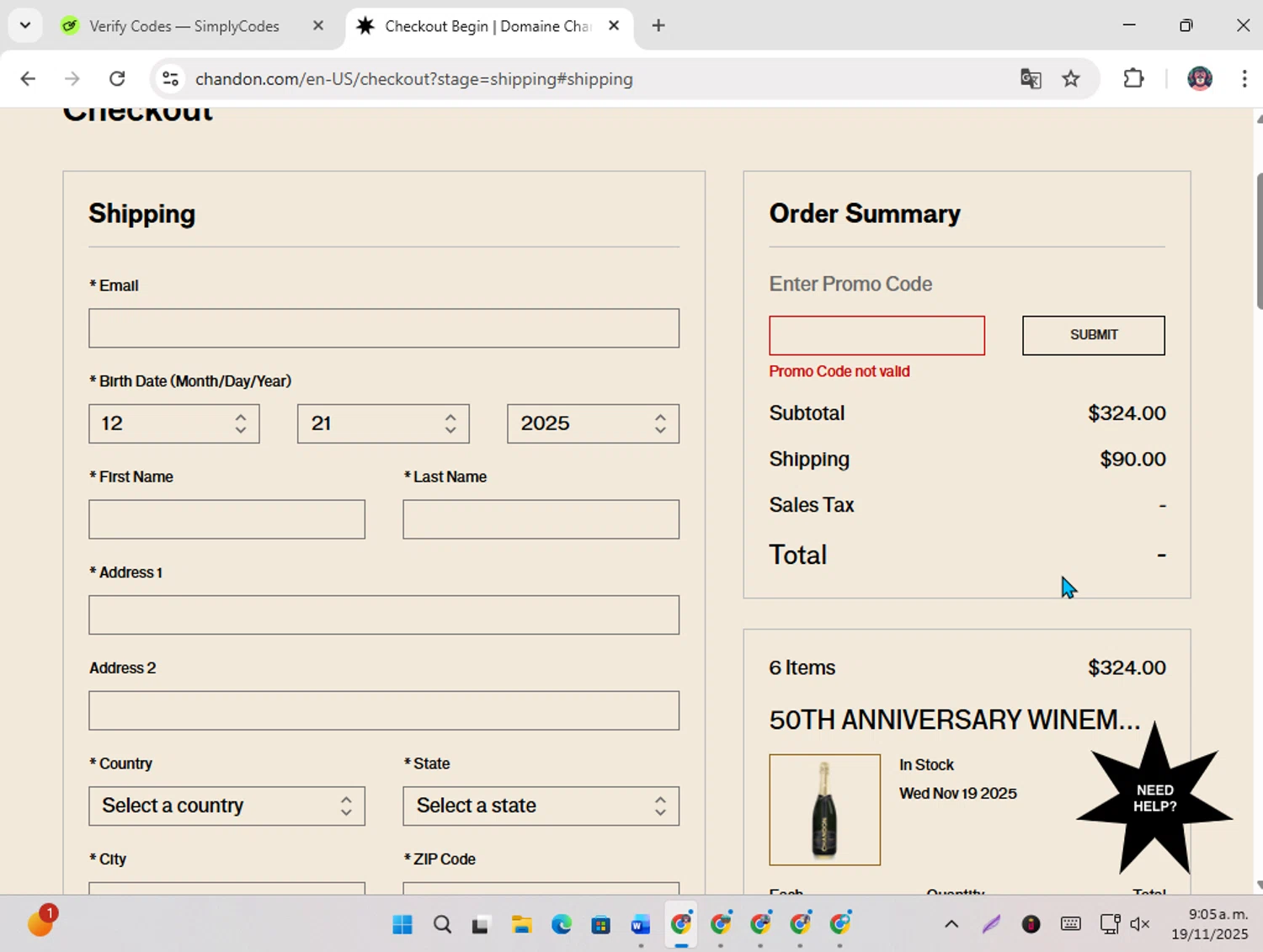Open Microsoft Store from taskbar
Viewport: 1263px width, 952px height.
[600, 924]
